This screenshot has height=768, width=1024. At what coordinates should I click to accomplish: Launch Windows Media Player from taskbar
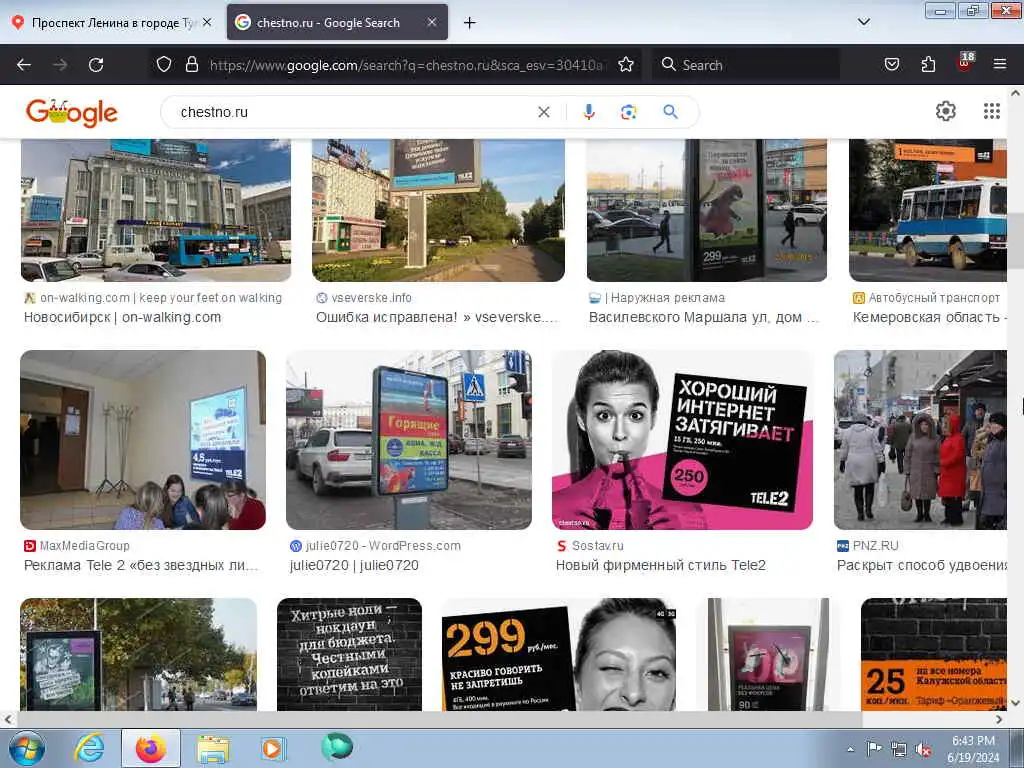click(x=272, y=748)
